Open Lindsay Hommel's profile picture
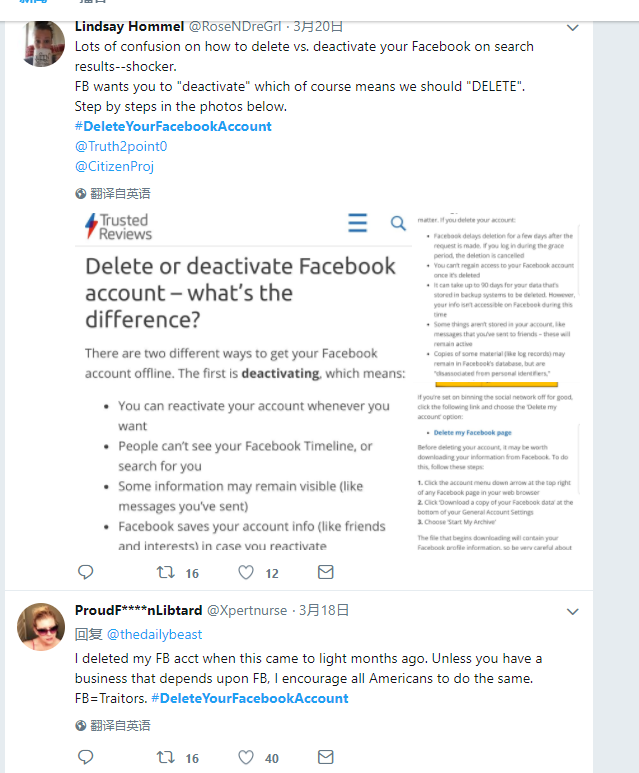The image size is (639, 773). [x=42, y=43]
